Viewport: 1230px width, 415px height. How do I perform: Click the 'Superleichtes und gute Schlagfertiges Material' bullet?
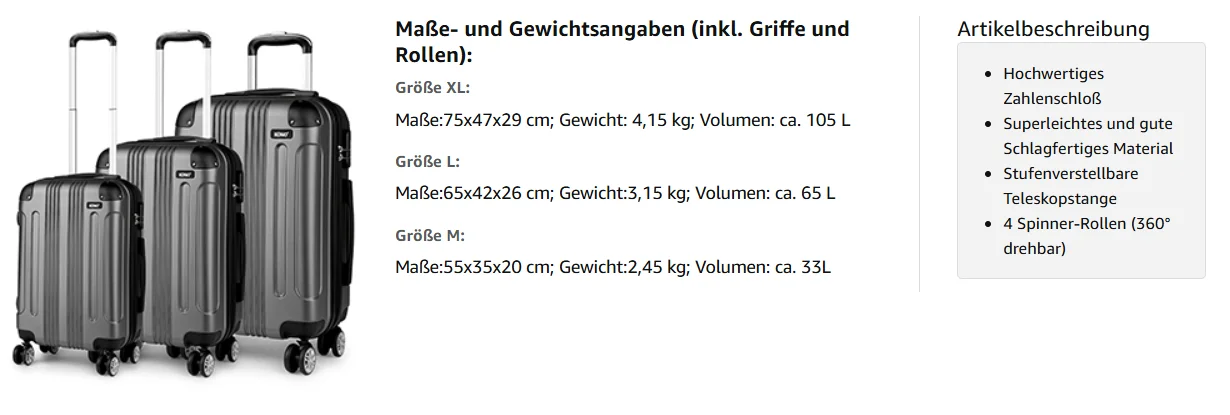click(x=1087, y=136)
